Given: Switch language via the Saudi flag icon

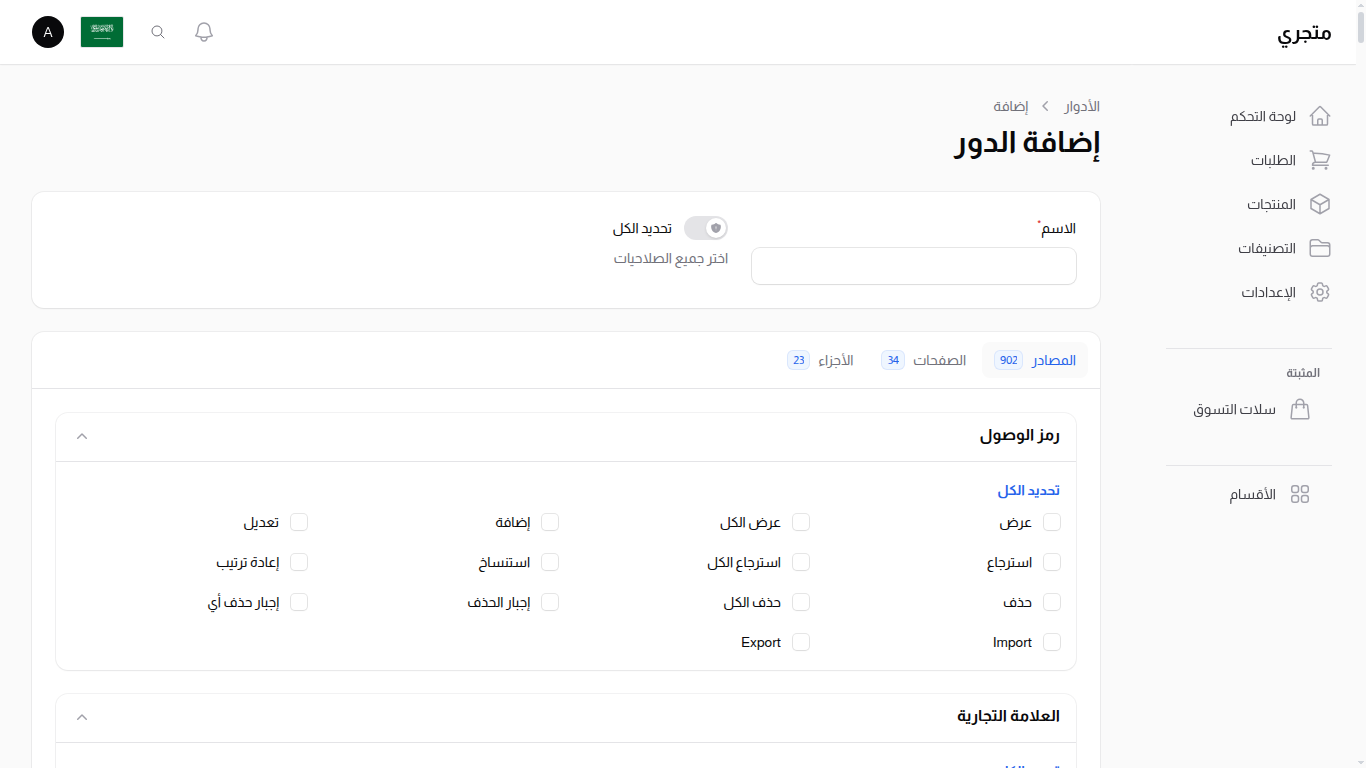Looking at the screenshot, I should pyautogui.click(x=101, y=31).
